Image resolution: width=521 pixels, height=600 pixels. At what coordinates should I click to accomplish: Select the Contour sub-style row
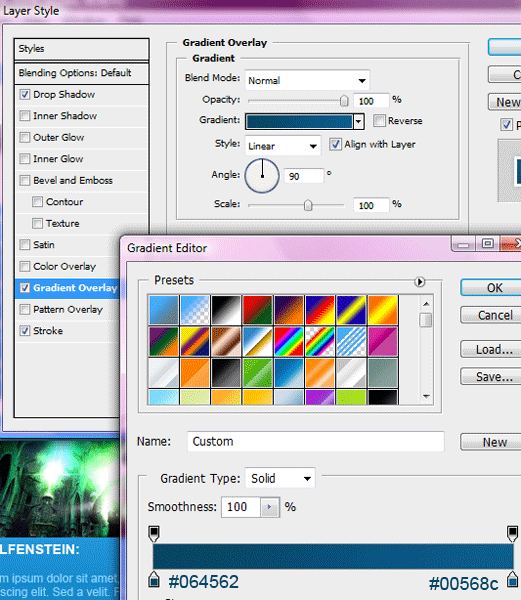[81, 202]
